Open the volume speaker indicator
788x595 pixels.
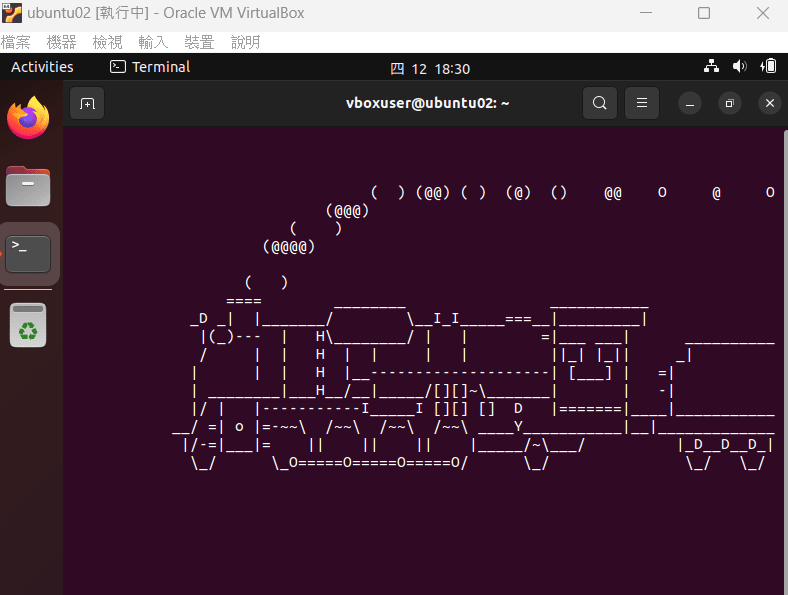point(740,67)
